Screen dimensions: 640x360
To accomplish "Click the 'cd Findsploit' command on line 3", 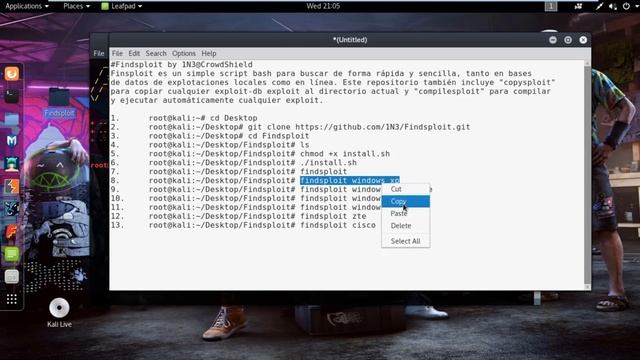I will (x=278, y=136).
